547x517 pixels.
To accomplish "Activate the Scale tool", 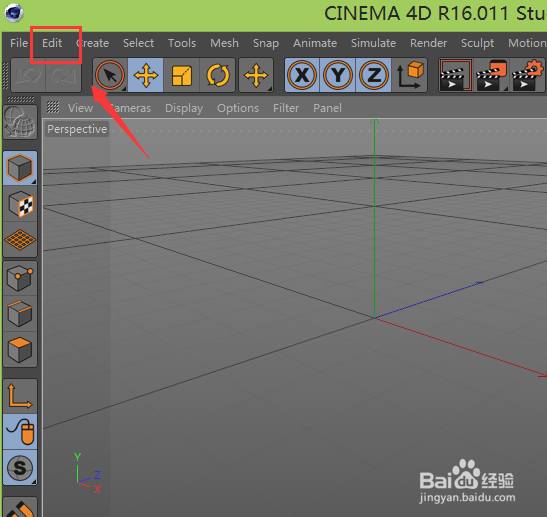I will tap(182, 75).
